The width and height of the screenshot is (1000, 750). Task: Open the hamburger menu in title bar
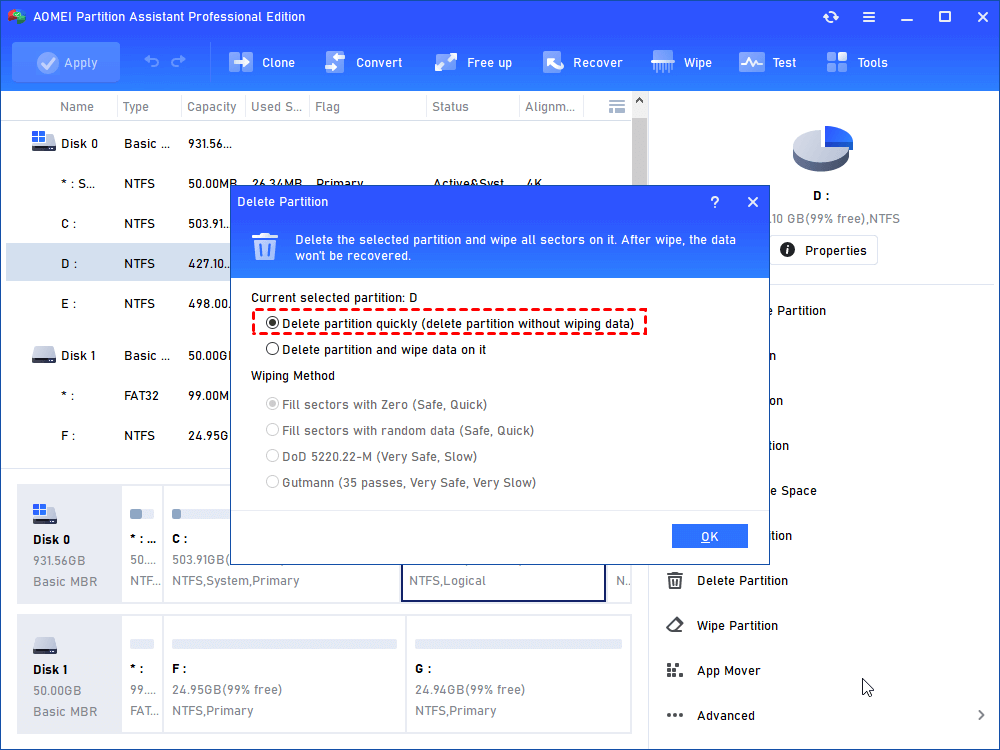(x=869, y=17)
